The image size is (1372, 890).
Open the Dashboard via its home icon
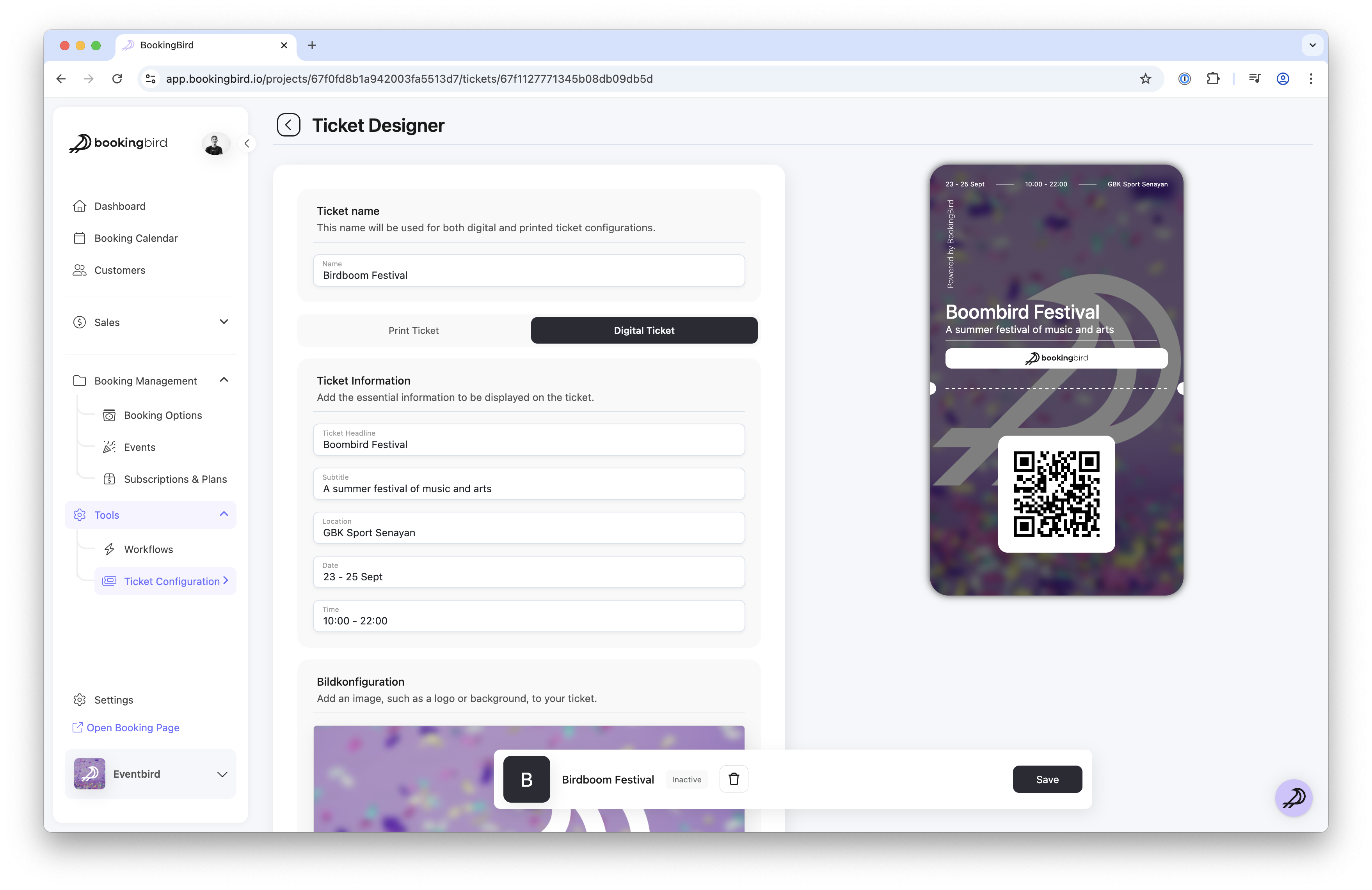click(80, 206)
